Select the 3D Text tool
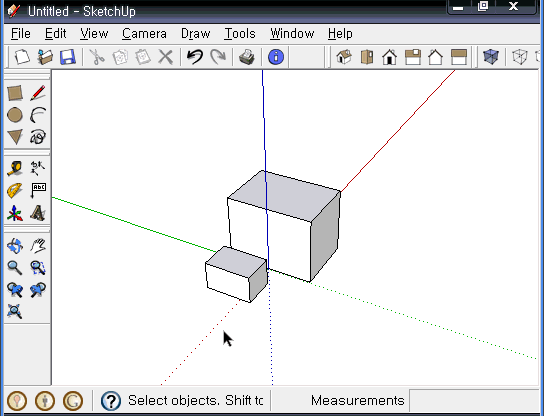544x416 pixels. 38,213
